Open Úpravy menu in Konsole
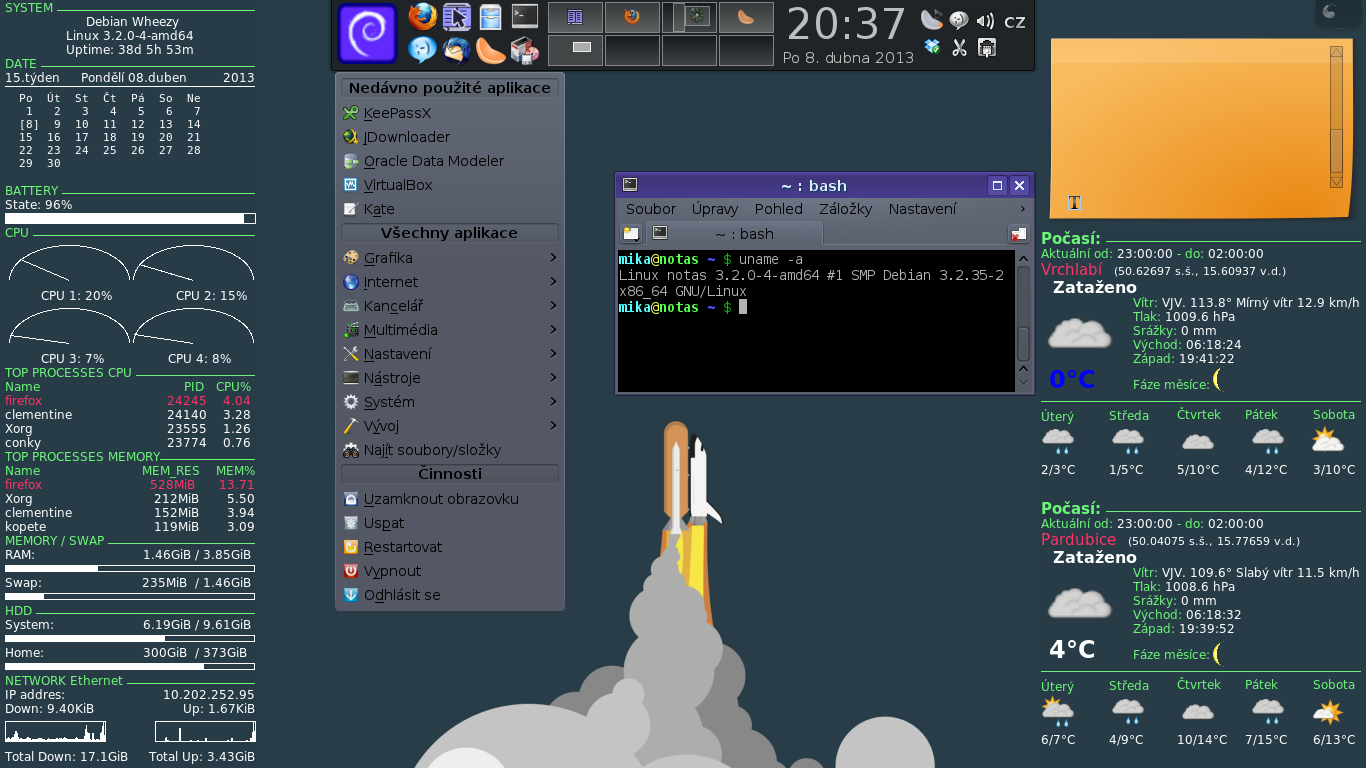This screenshot has width=1366, height=768. point(715,209)
